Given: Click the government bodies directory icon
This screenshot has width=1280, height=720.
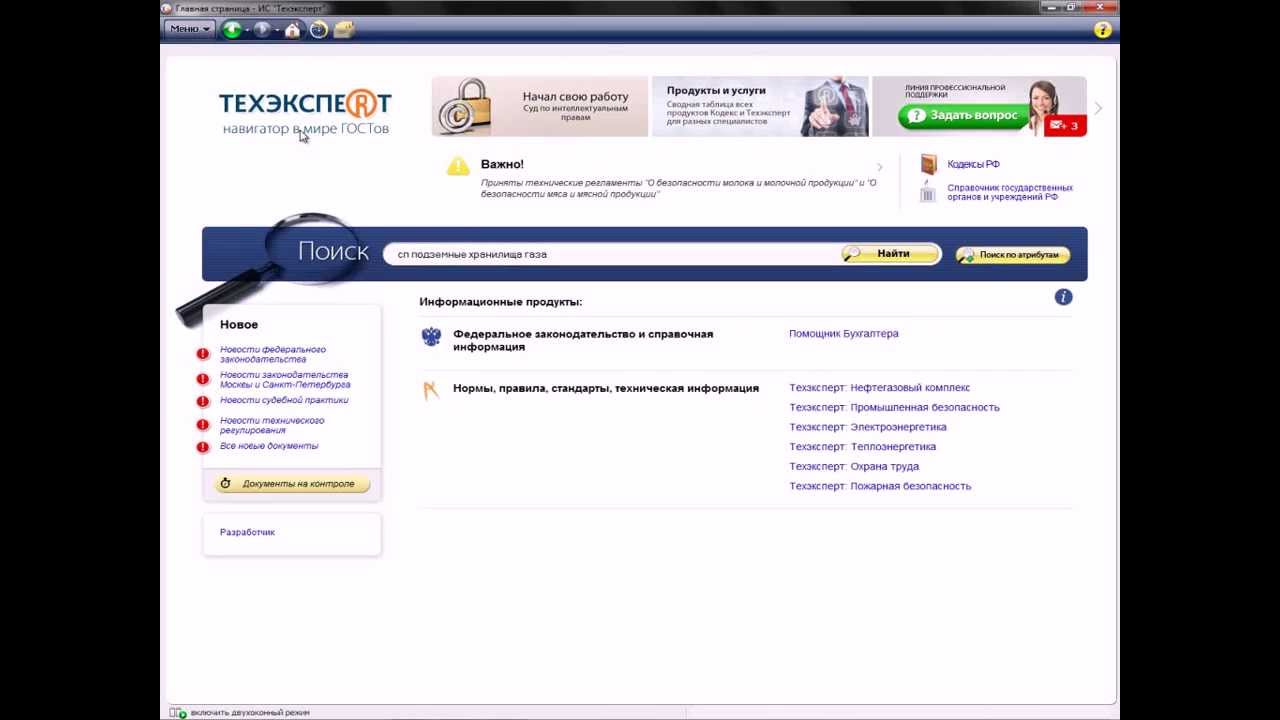Looking at the screenshot, I should click(929, 192).
